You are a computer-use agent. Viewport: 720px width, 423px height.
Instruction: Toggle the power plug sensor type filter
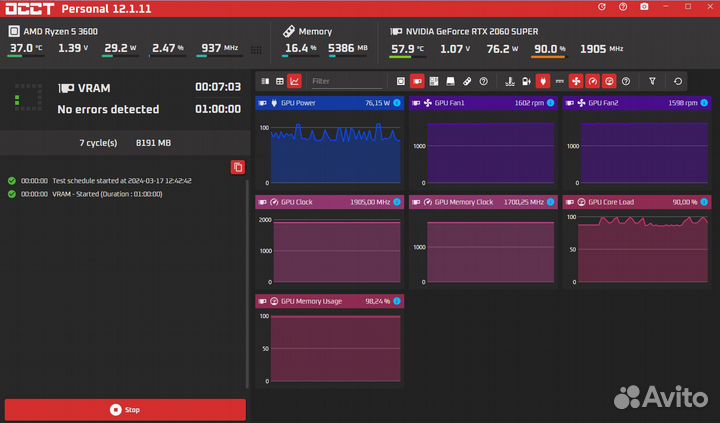coord(543,81)
